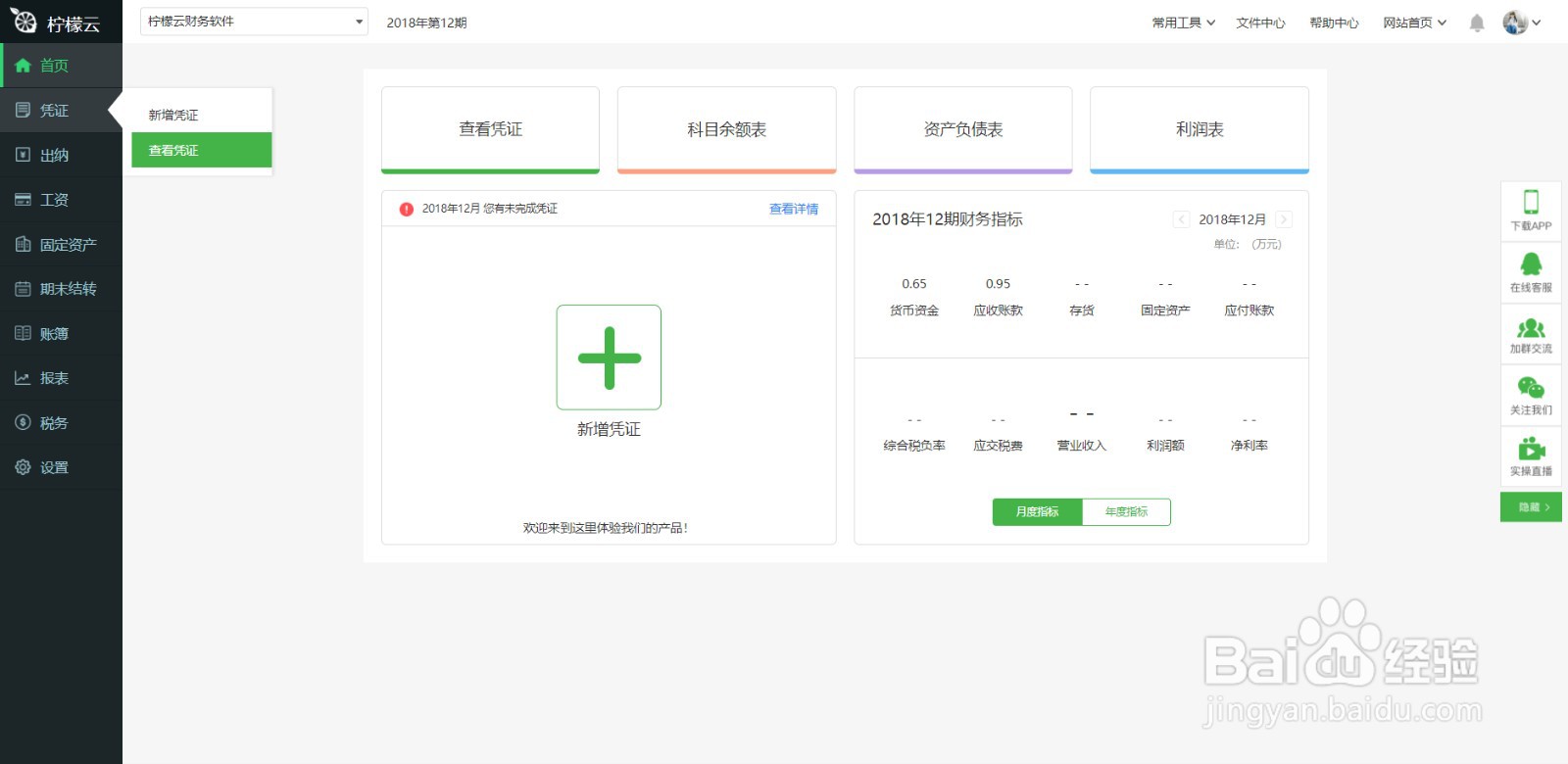This screenshot has height=764, width=1568.
Task: Click the 隐藏 button to collapse sidebar
Action: pyautogui.click(x=1531, y=506)
